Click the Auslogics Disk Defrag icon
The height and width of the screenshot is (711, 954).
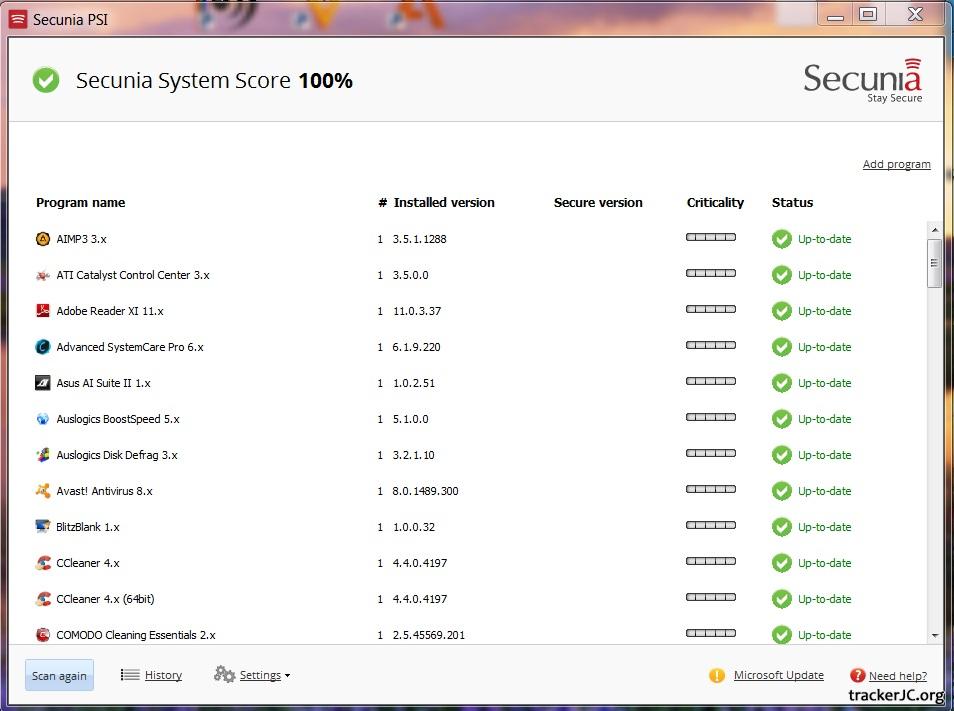click(x=43, y=455)
